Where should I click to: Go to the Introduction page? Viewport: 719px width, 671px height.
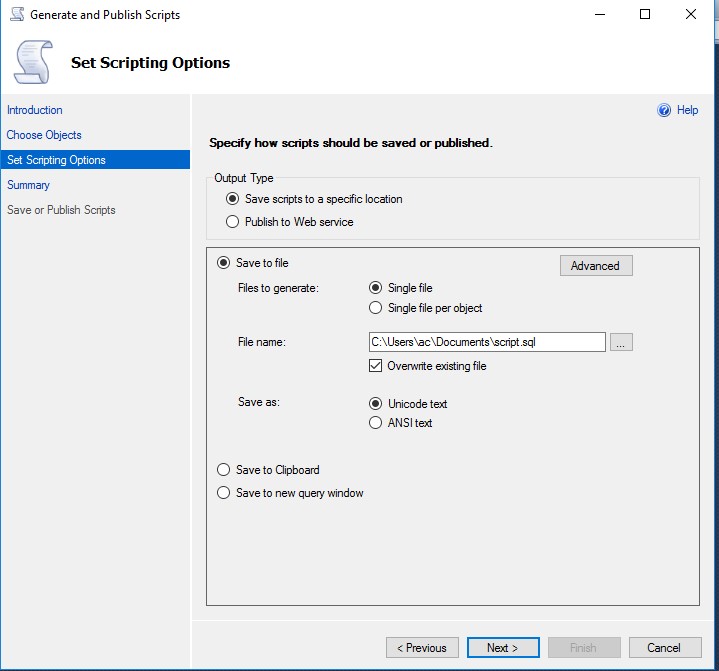coord(35,110)
